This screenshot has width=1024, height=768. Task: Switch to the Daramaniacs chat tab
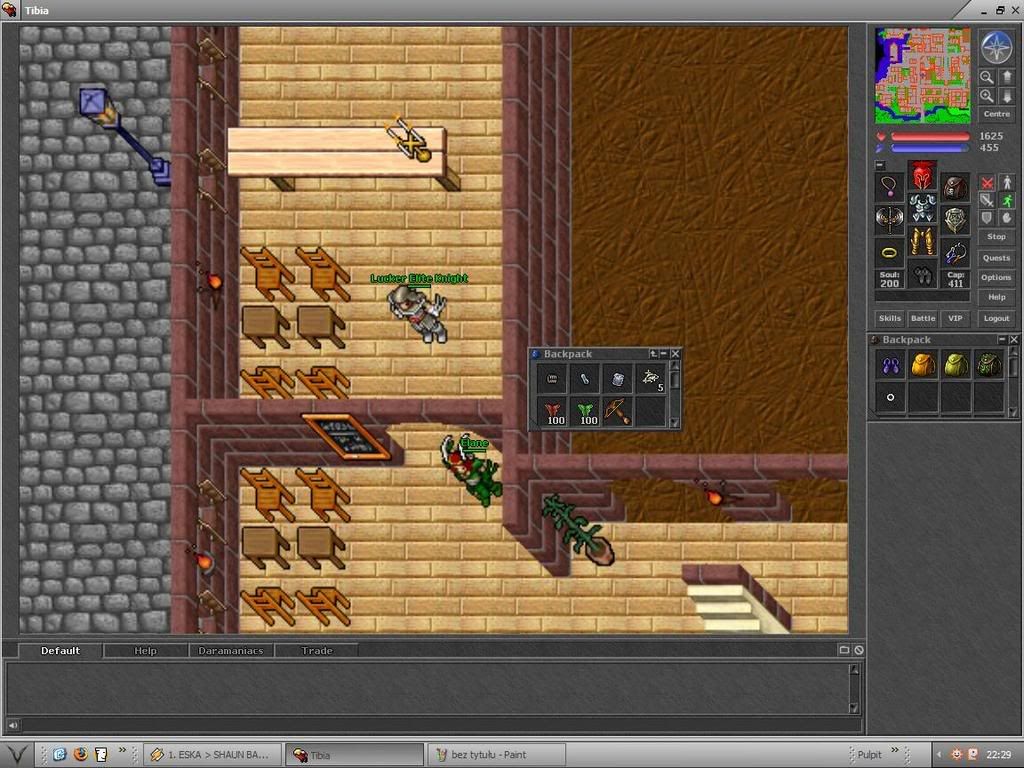click(x=231, y=650)
